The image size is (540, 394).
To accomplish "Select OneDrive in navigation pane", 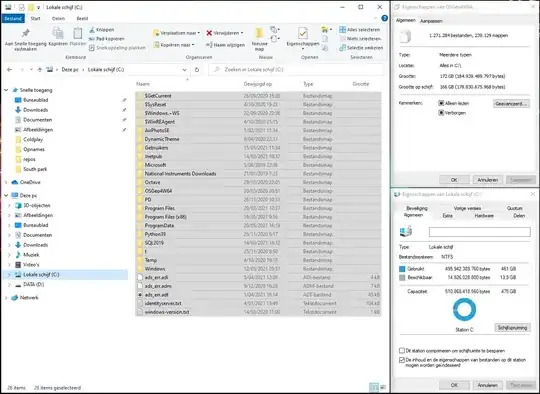I will [30, 182].
